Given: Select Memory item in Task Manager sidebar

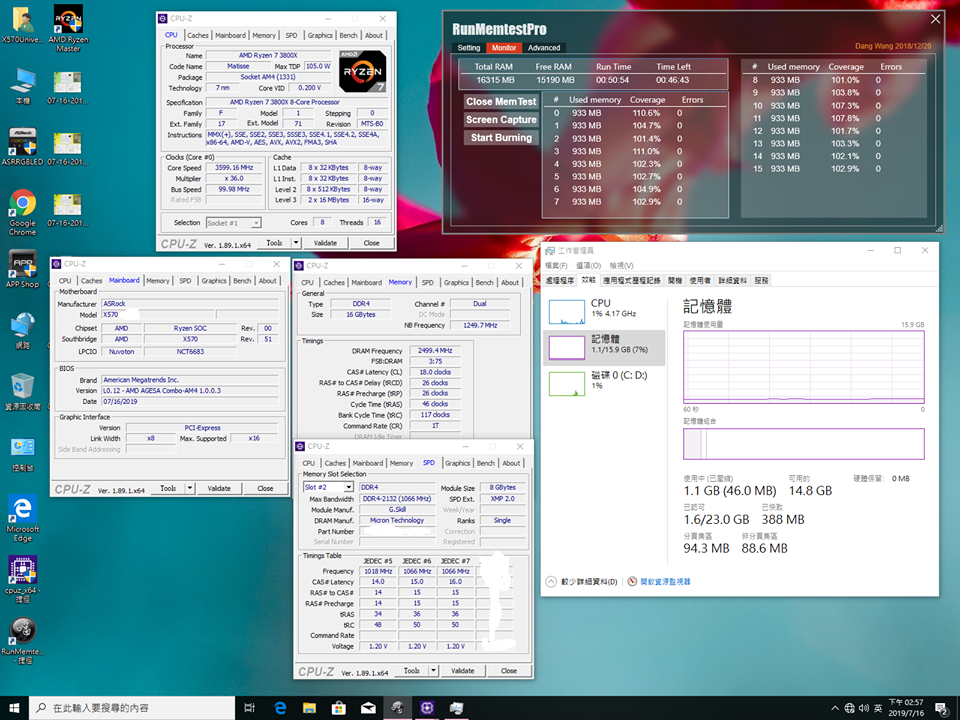Looking at the screenshot, I should click(x=604, y=348).
